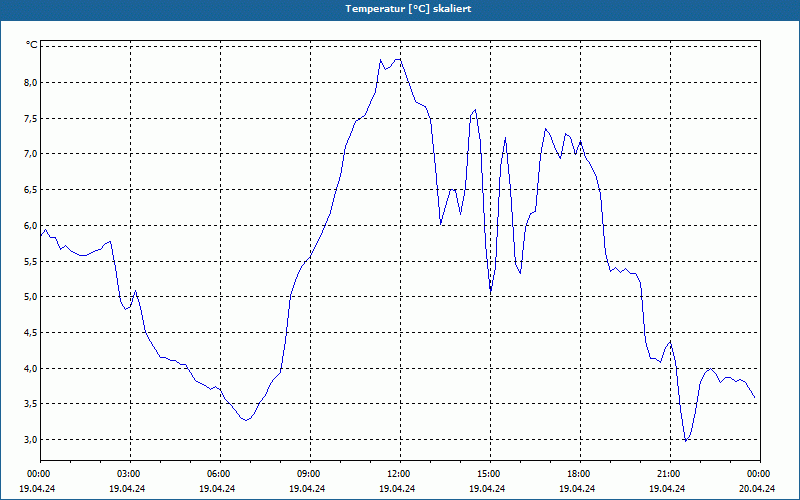
Task: Click the 12:00 time axis label
Action: pyautogui.click(x=397, y=474)
